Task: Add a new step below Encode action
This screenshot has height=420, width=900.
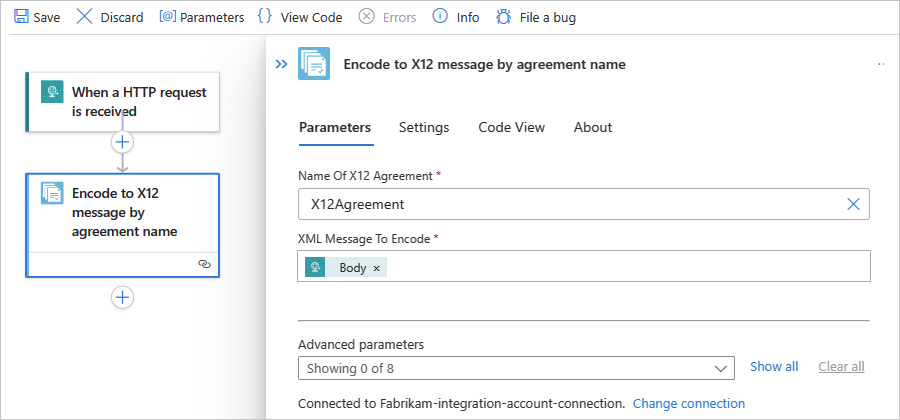Action: [x=122, y=297]
